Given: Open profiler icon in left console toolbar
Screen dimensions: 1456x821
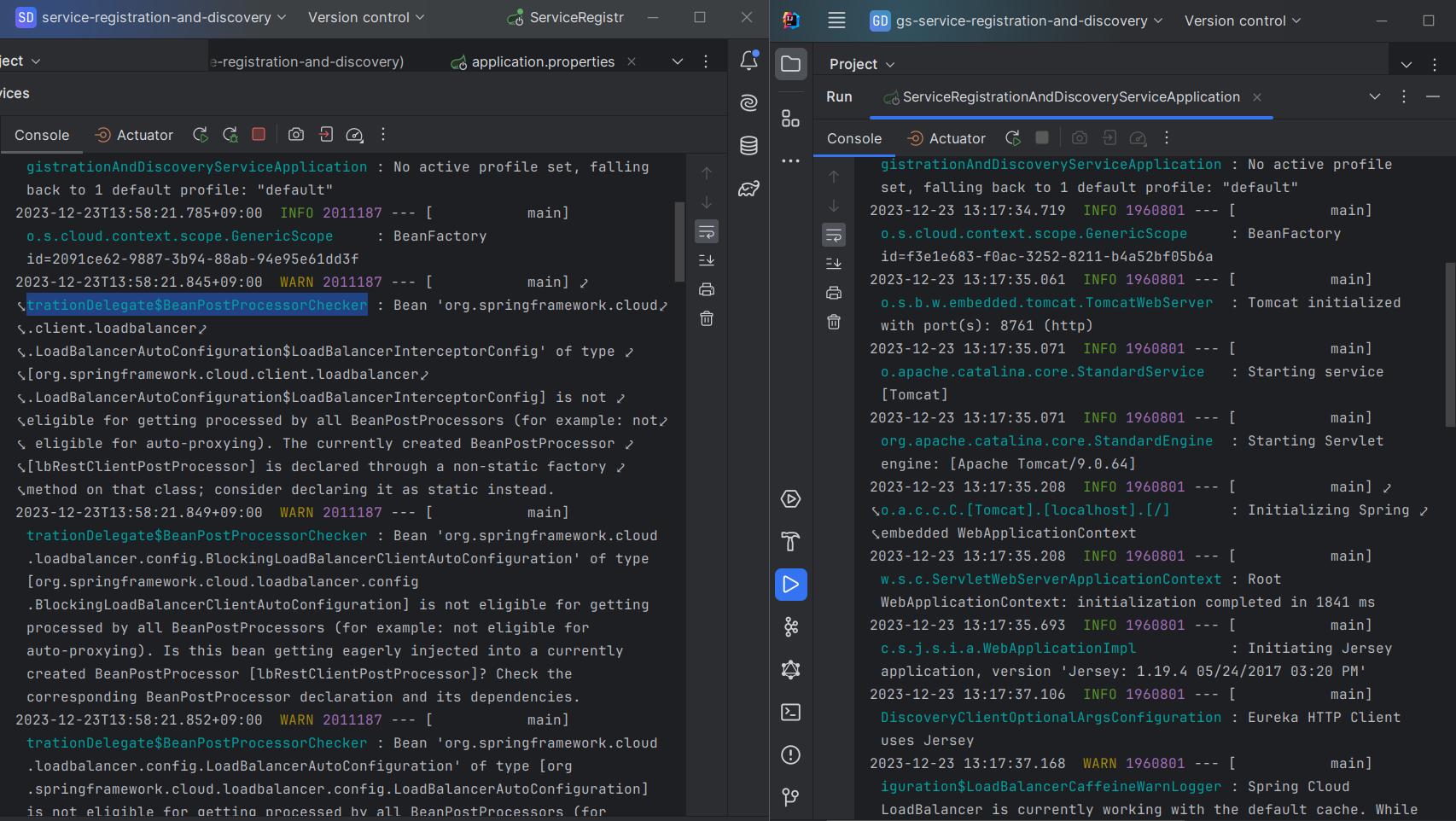Looking at the screenshot, I should pyautogui.click(x=355, y=135).
